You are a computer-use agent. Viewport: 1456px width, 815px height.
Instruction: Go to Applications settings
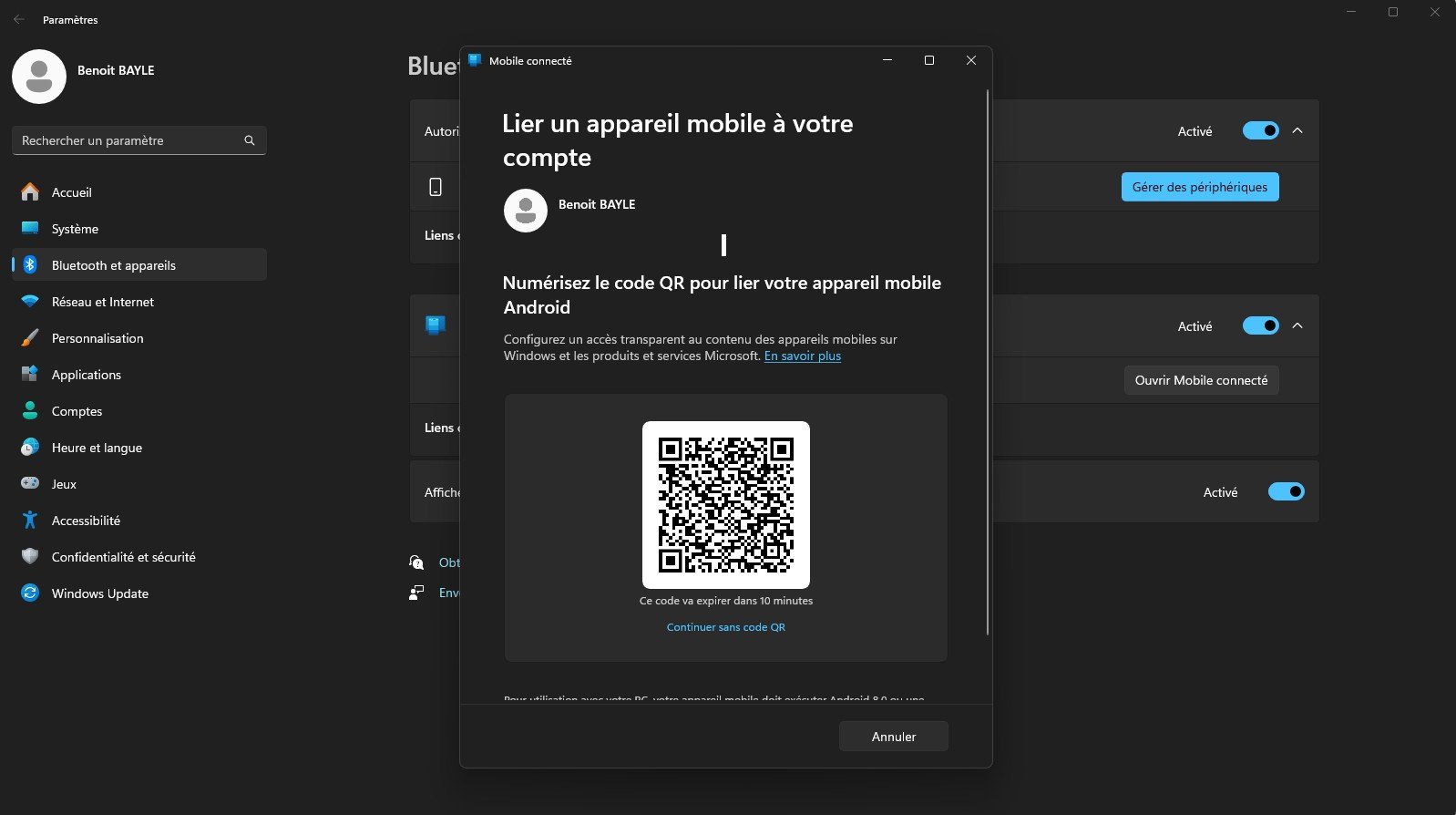click(x=139, y=375)
